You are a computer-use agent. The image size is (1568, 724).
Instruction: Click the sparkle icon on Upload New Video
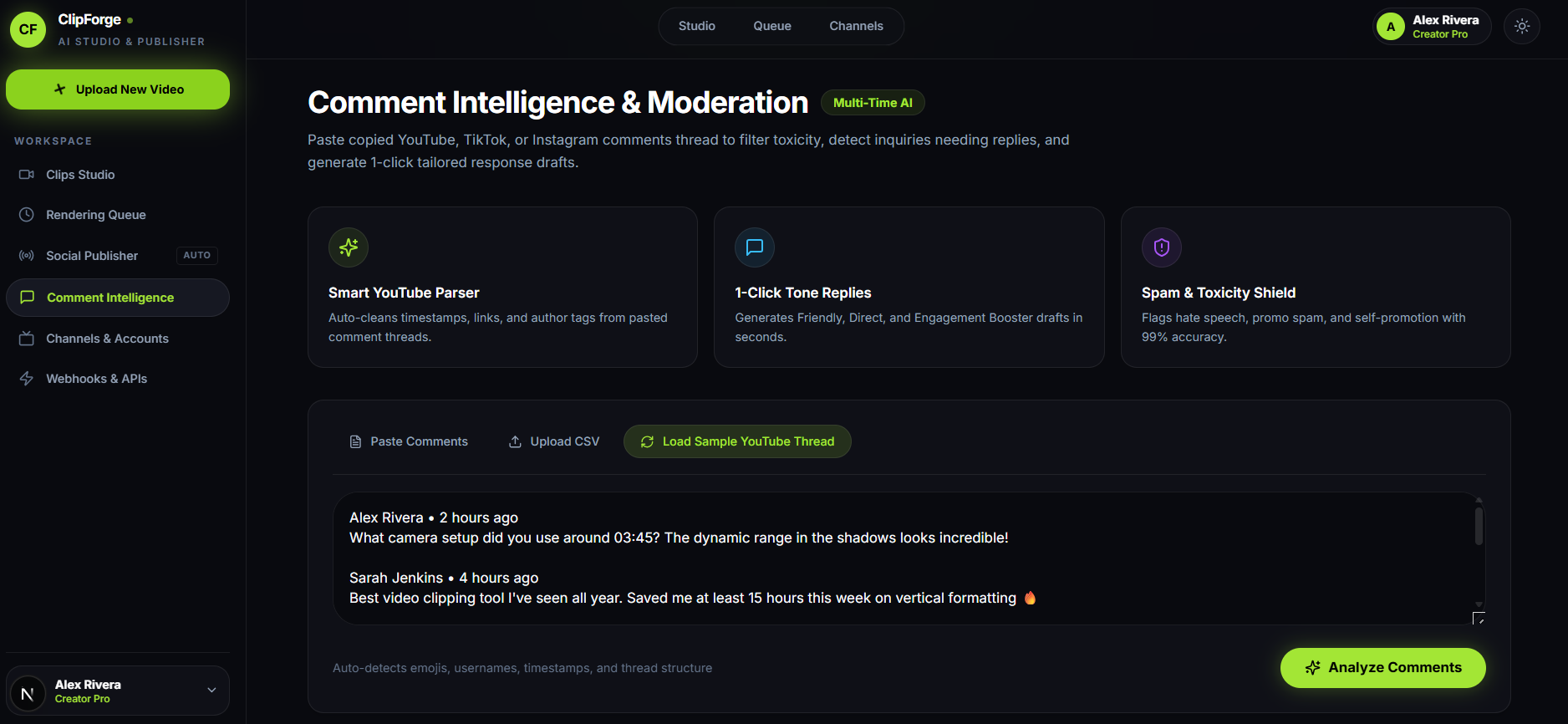59,89
